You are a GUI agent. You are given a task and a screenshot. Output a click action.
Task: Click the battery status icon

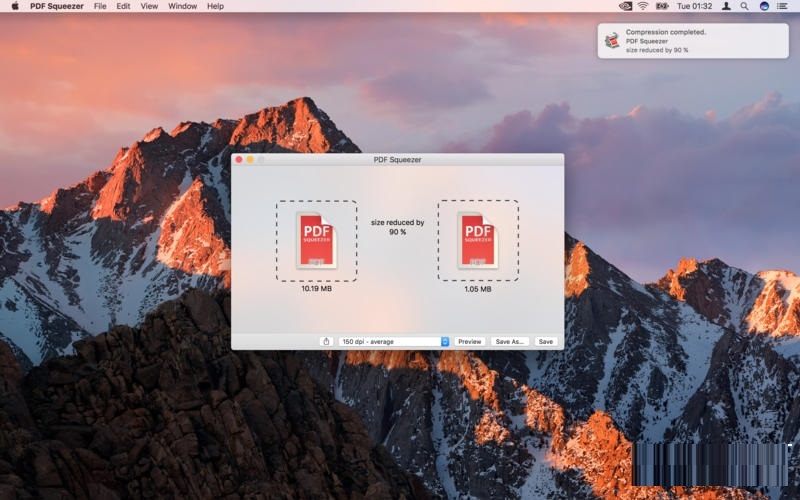pos(662,6)
